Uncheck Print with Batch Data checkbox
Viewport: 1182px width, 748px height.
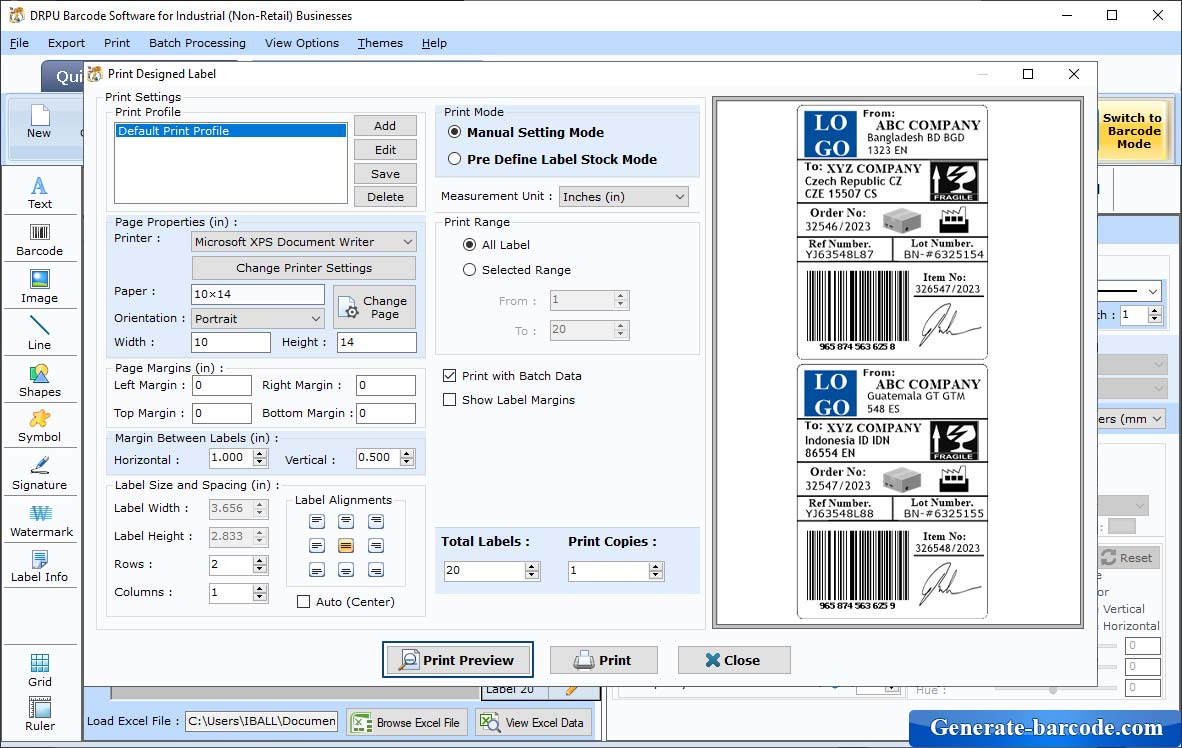[x=450, y=376]
